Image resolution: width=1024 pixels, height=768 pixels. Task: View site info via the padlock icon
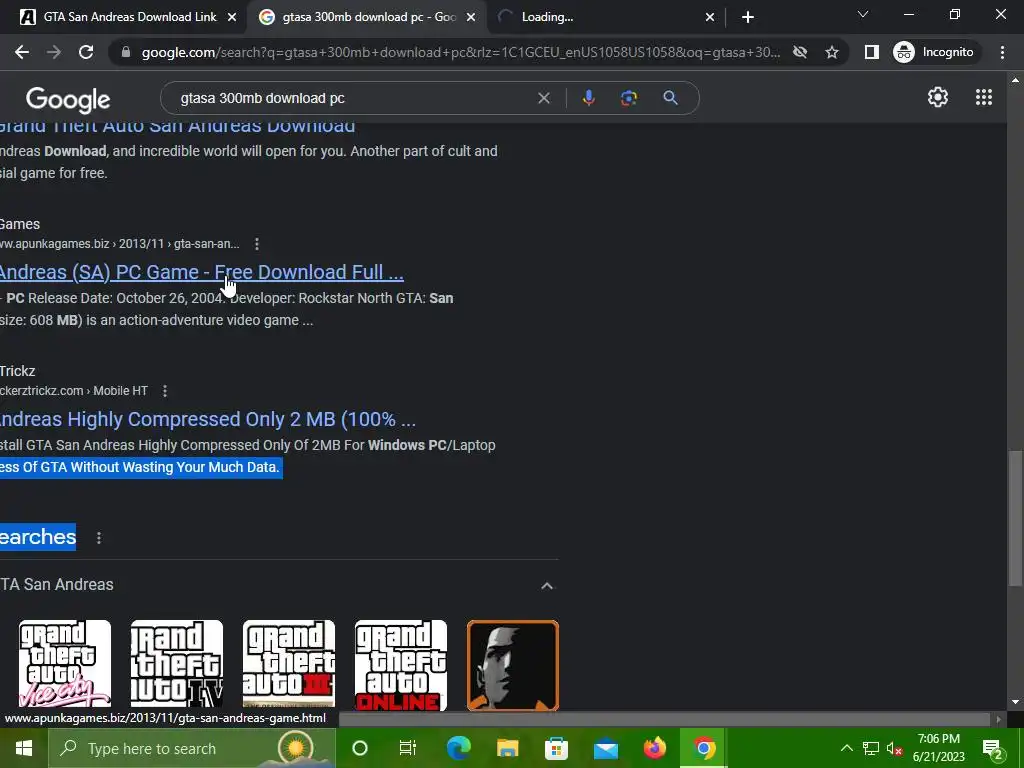point(126,52)
